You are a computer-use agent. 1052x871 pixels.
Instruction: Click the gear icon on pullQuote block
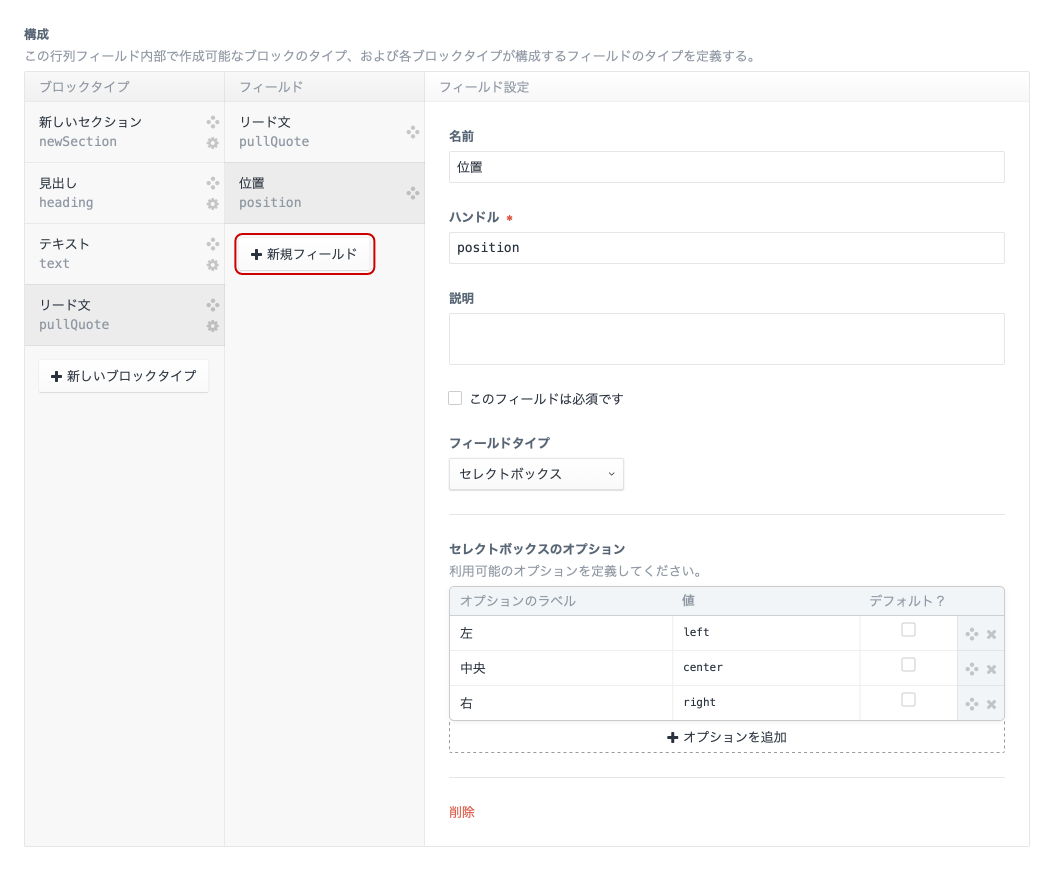(x=212, y=326)
